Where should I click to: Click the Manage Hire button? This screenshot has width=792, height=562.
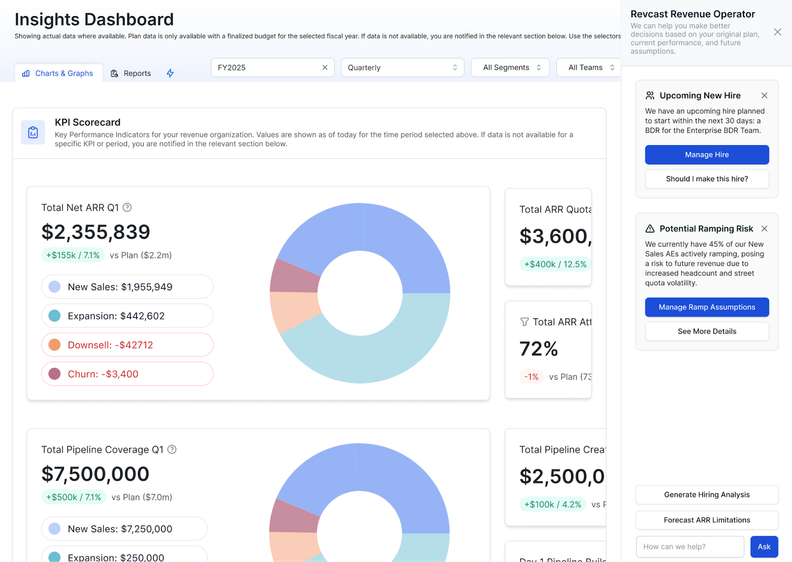click(707, 155)
